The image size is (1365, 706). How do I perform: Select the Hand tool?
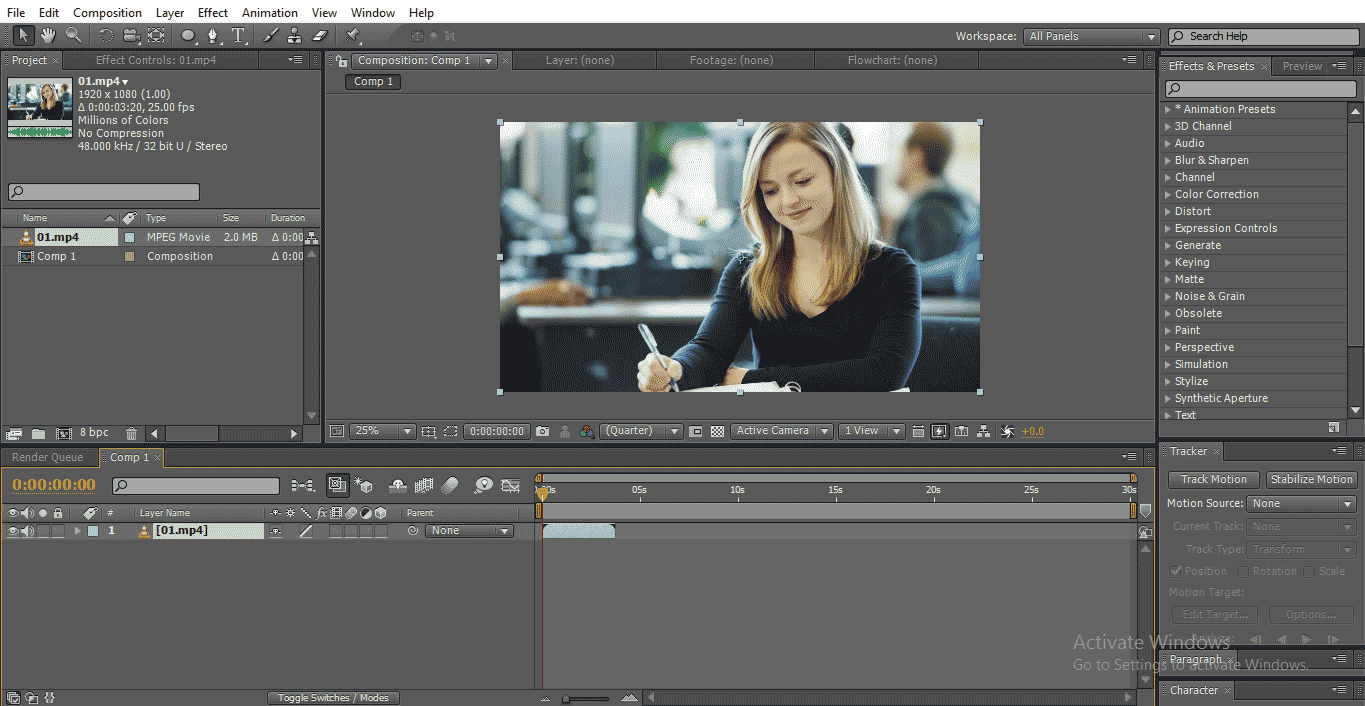point(47,35)
